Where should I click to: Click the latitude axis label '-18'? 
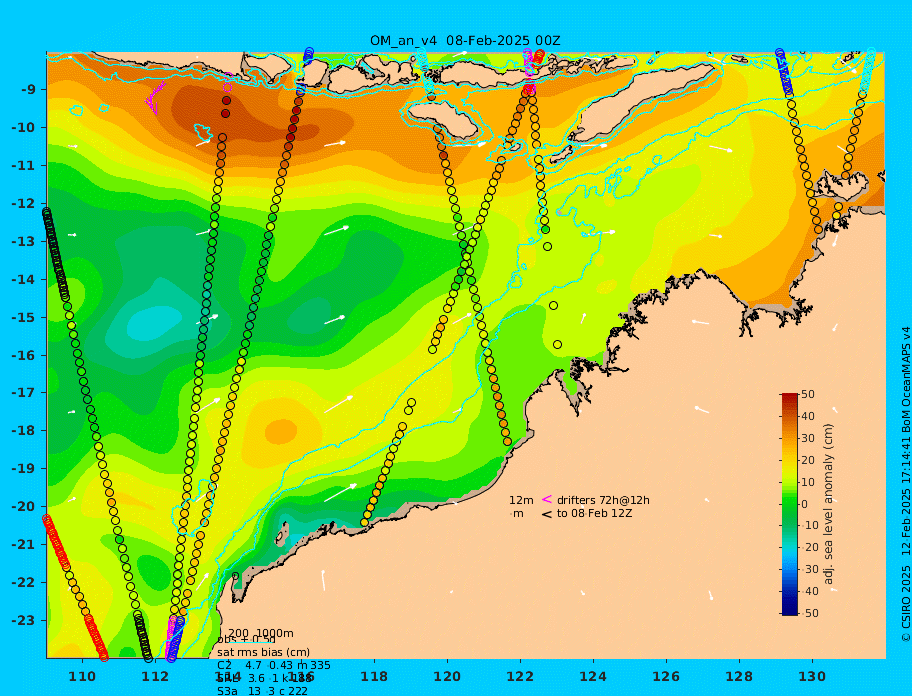[24, 430]
